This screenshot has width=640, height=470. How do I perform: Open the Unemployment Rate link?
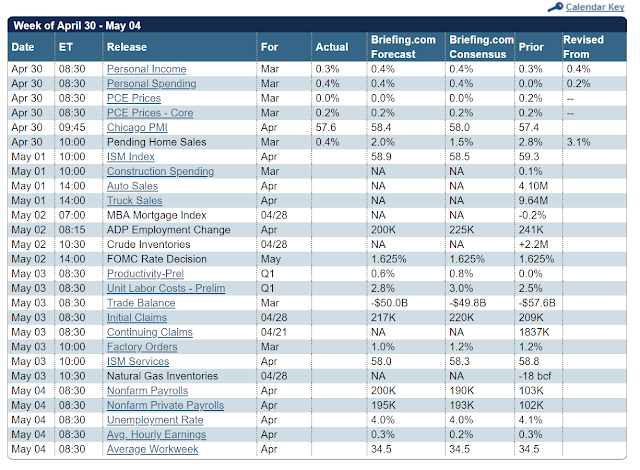coord(155,420)
